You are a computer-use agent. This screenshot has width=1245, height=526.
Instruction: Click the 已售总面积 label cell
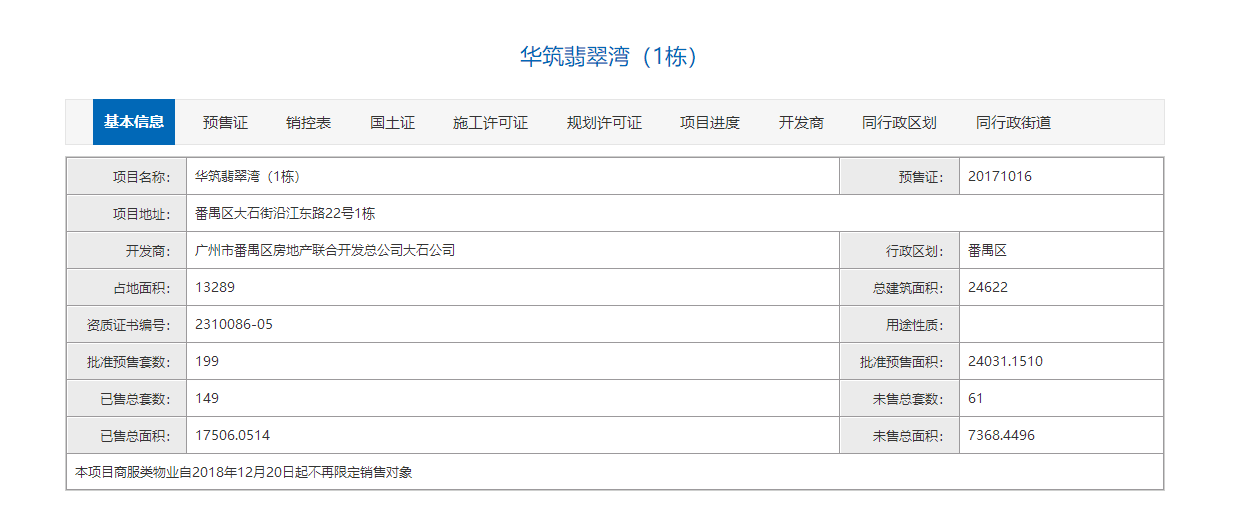click(127, 435)
